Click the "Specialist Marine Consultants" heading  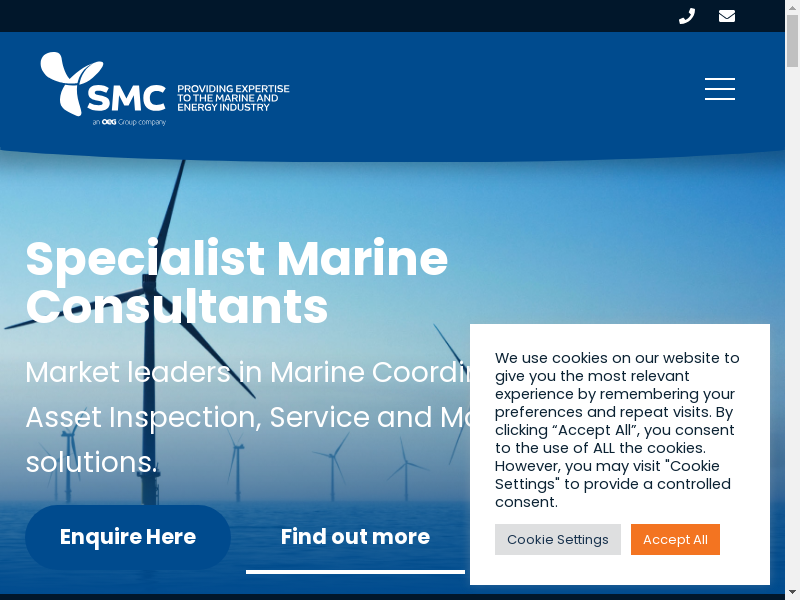click(x=236, y=283)
